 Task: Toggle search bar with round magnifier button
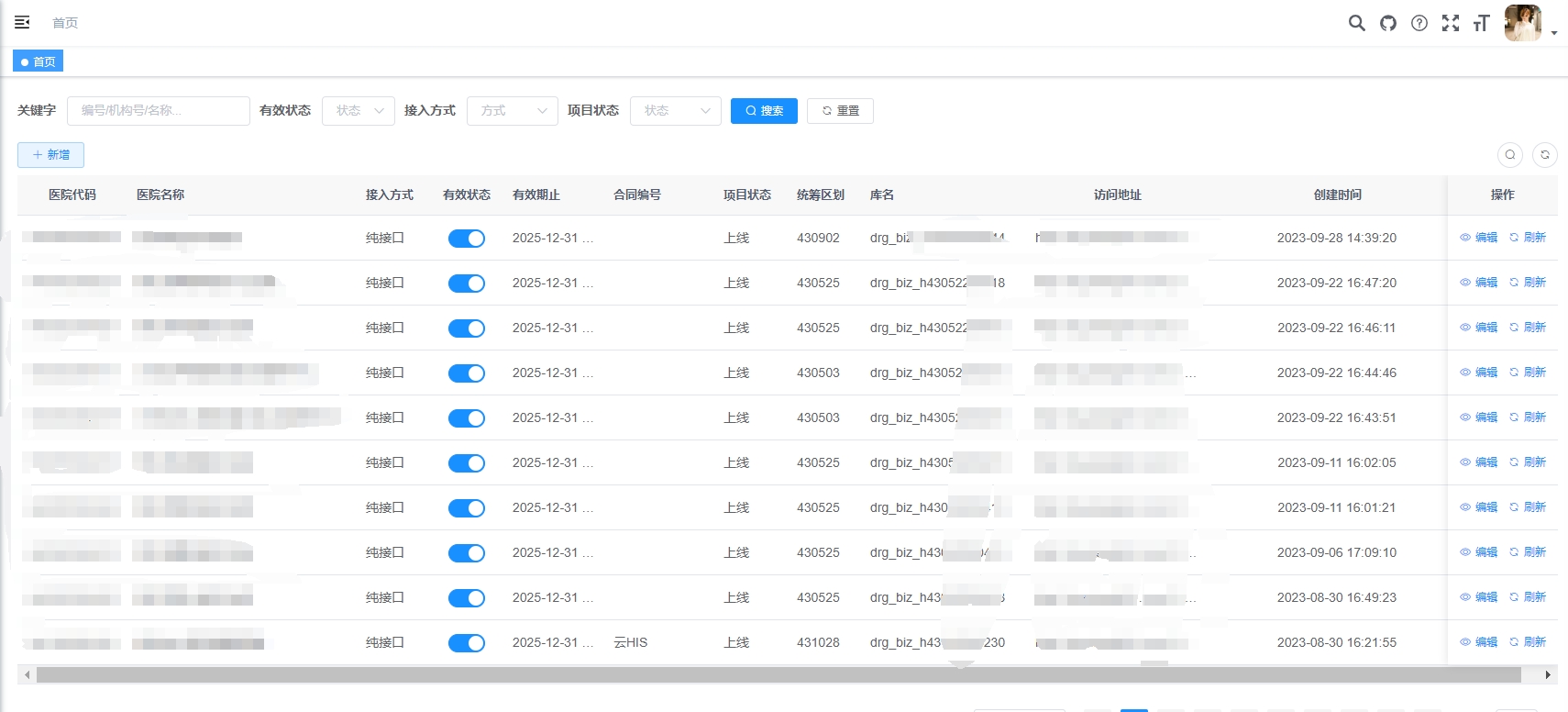click(1510, 155)
